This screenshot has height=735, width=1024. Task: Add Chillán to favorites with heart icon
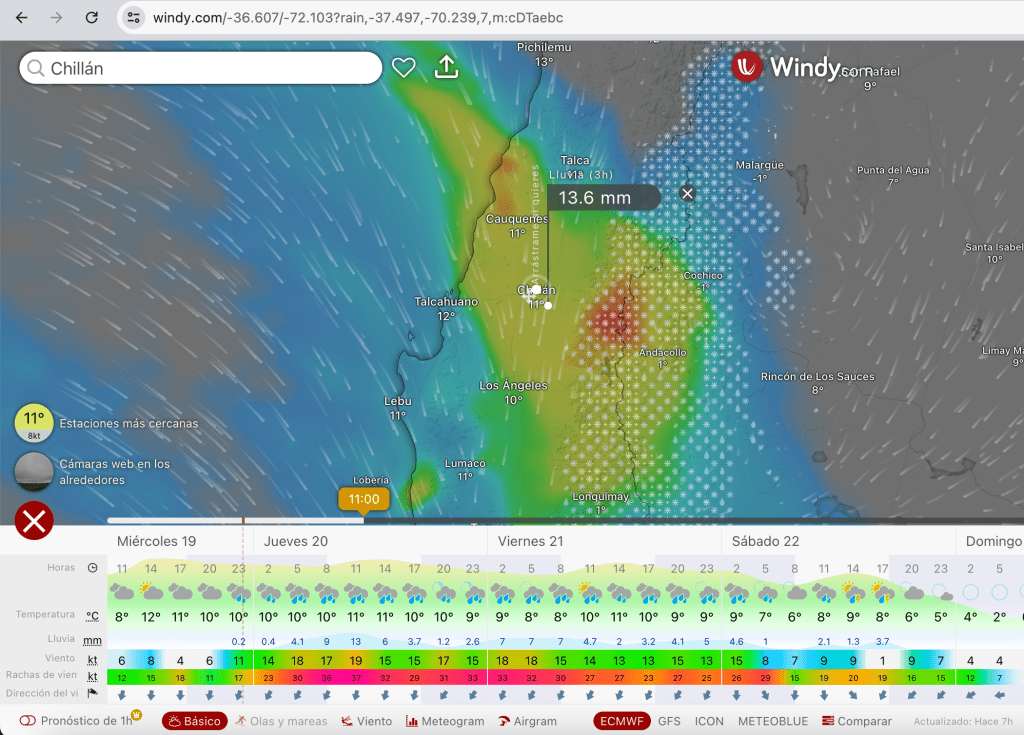click(x=403, y=67)
